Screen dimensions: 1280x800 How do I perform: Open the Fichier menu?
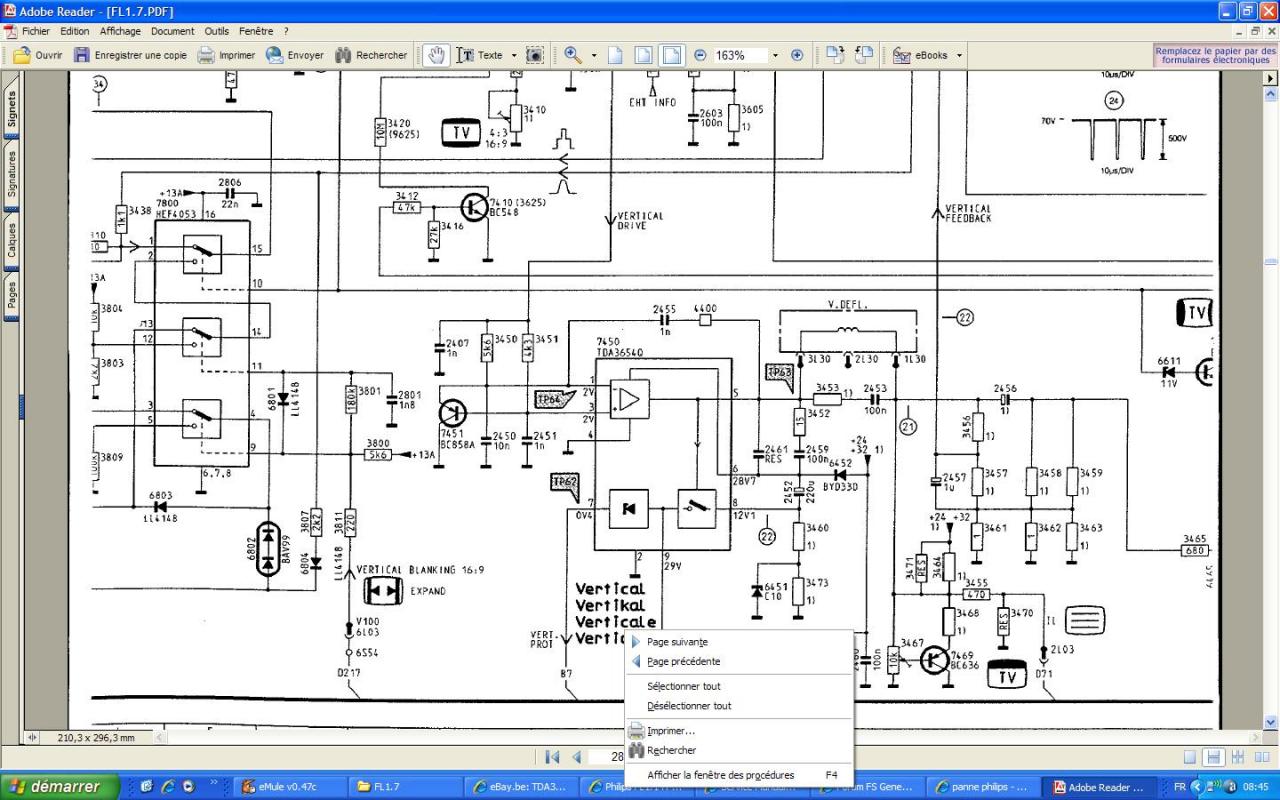click(36, 31)
